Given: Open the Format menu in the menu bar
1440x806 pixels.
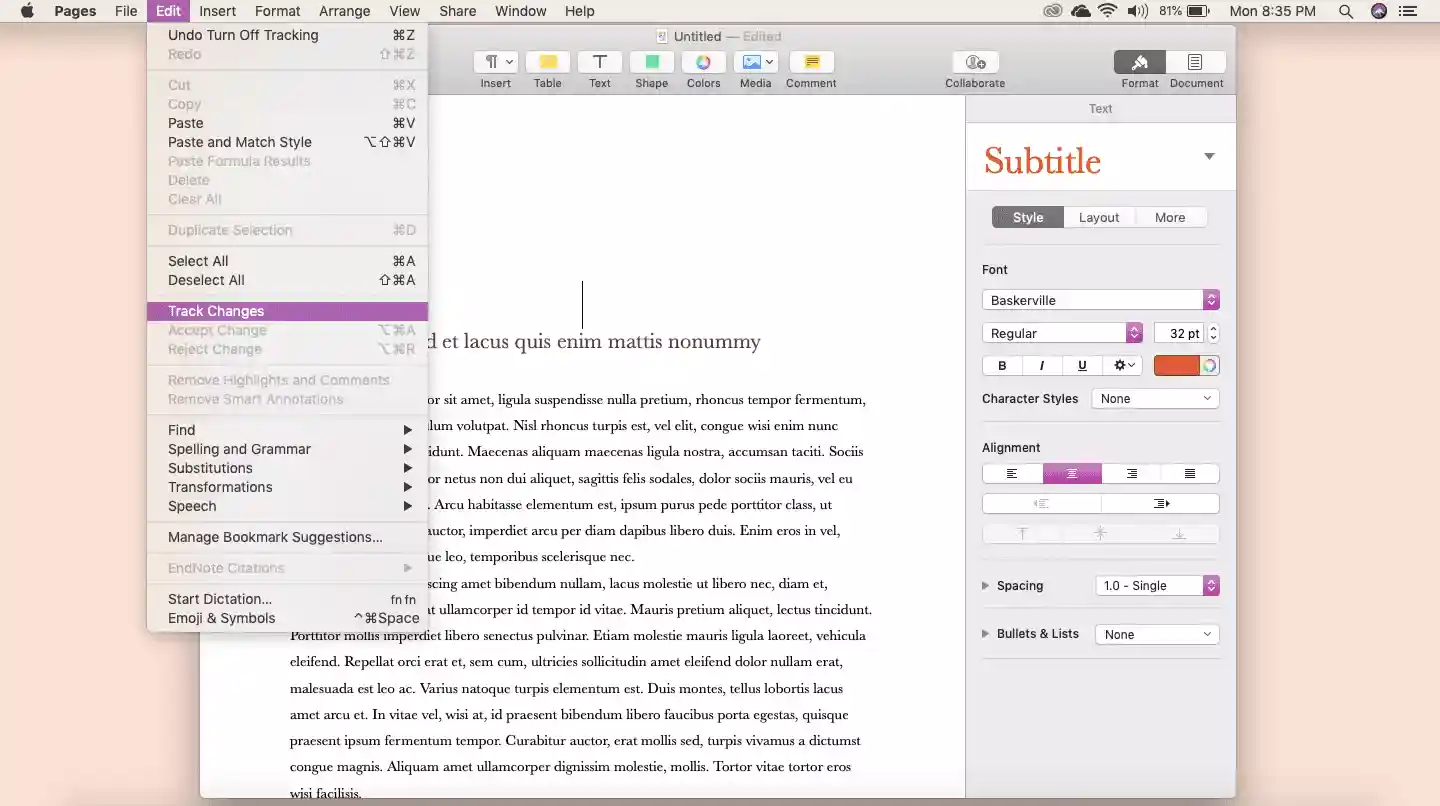Looking at the screenshot, I should click(x=278, y=11).
